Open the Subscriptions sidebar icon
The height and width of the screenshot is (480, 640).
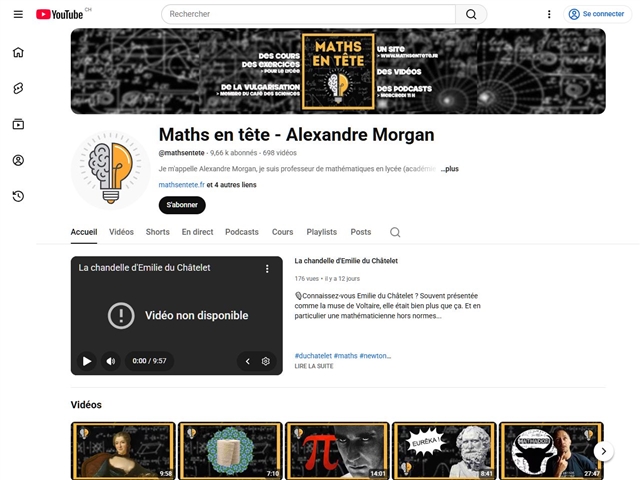18,124
